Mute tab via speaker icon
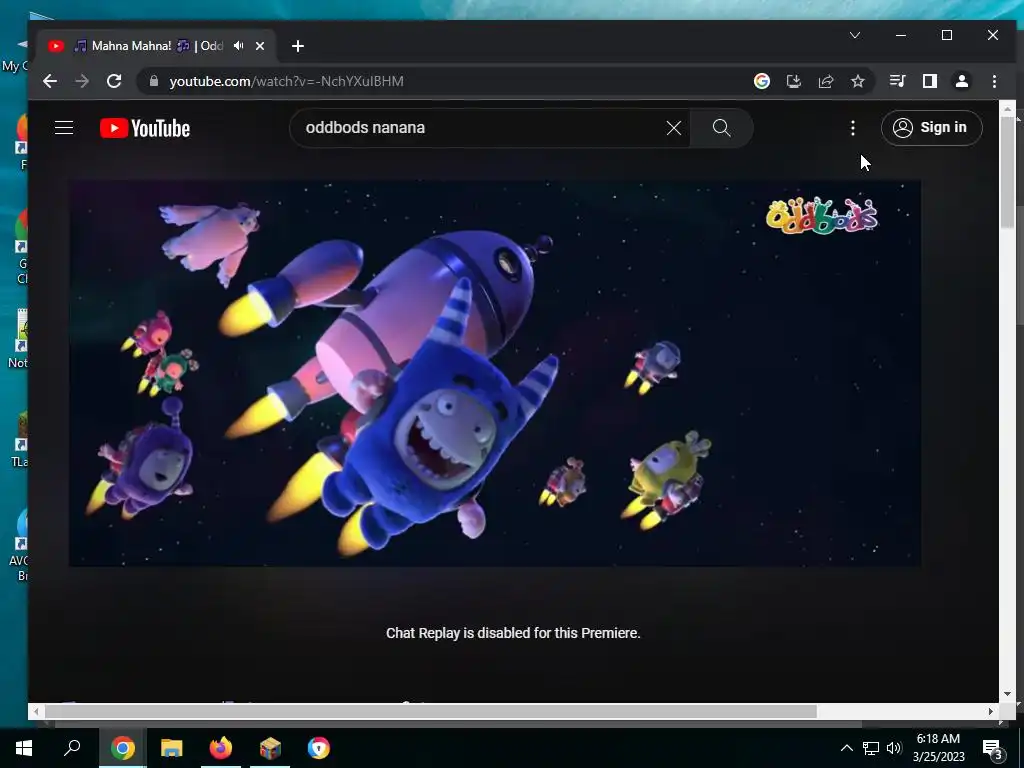The width and height of the screenshot is (1024, 768). (238, 46)
